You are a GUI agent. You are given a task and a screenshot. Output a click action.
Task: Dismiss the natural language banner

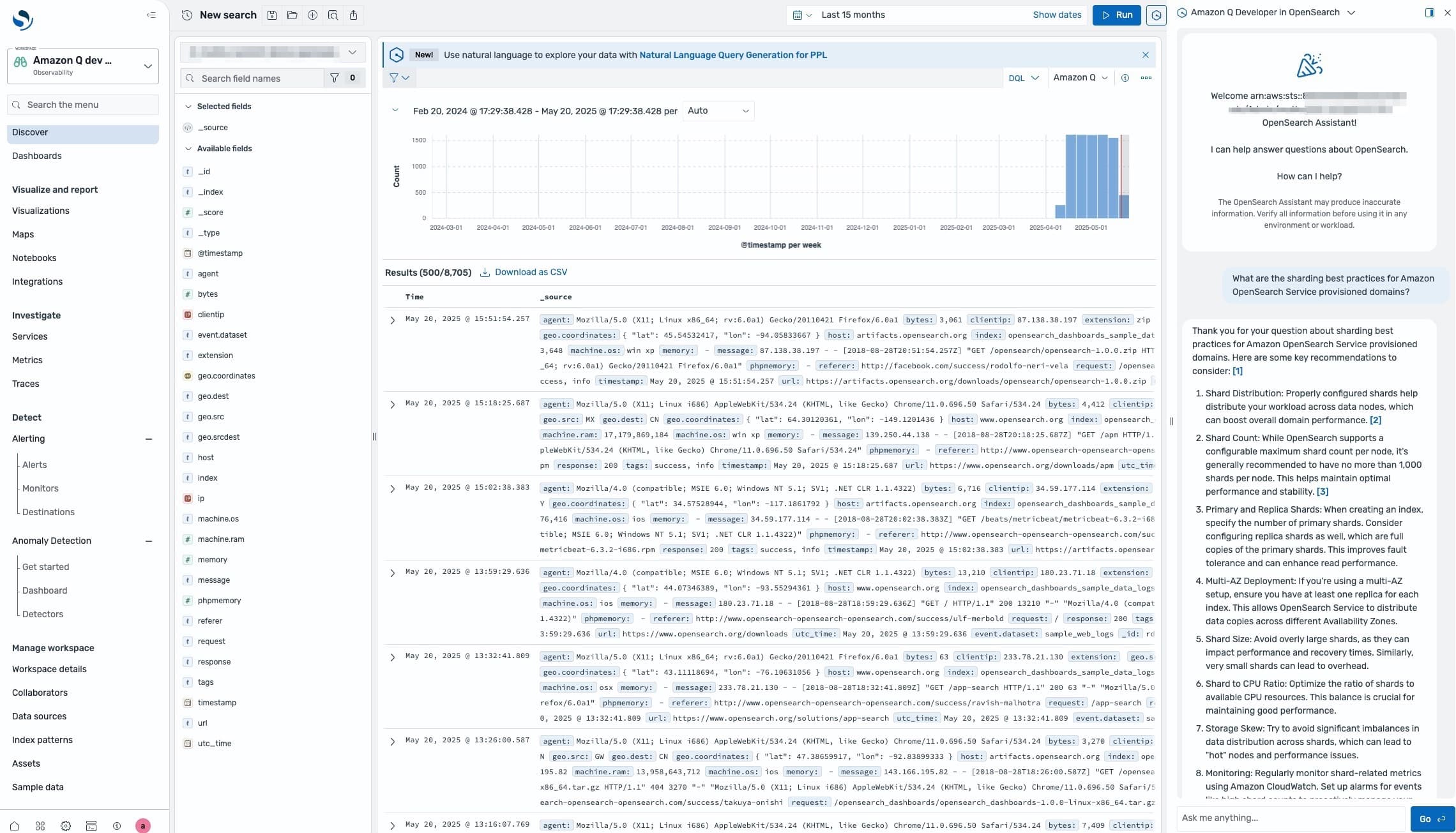(x=1146, y=55)
